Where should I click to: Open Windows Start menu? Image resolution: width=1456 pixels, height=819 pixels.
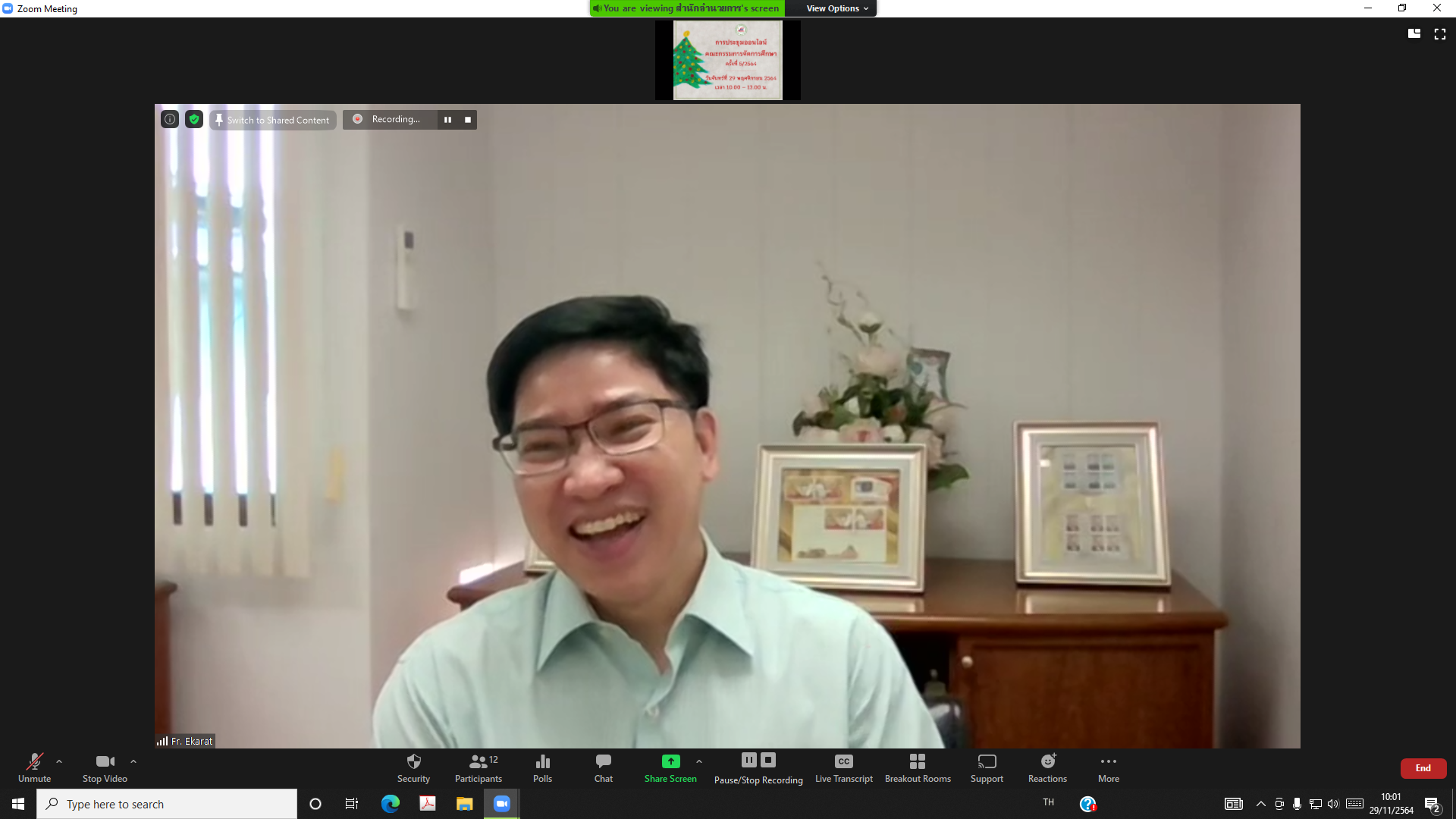[18, 804]
